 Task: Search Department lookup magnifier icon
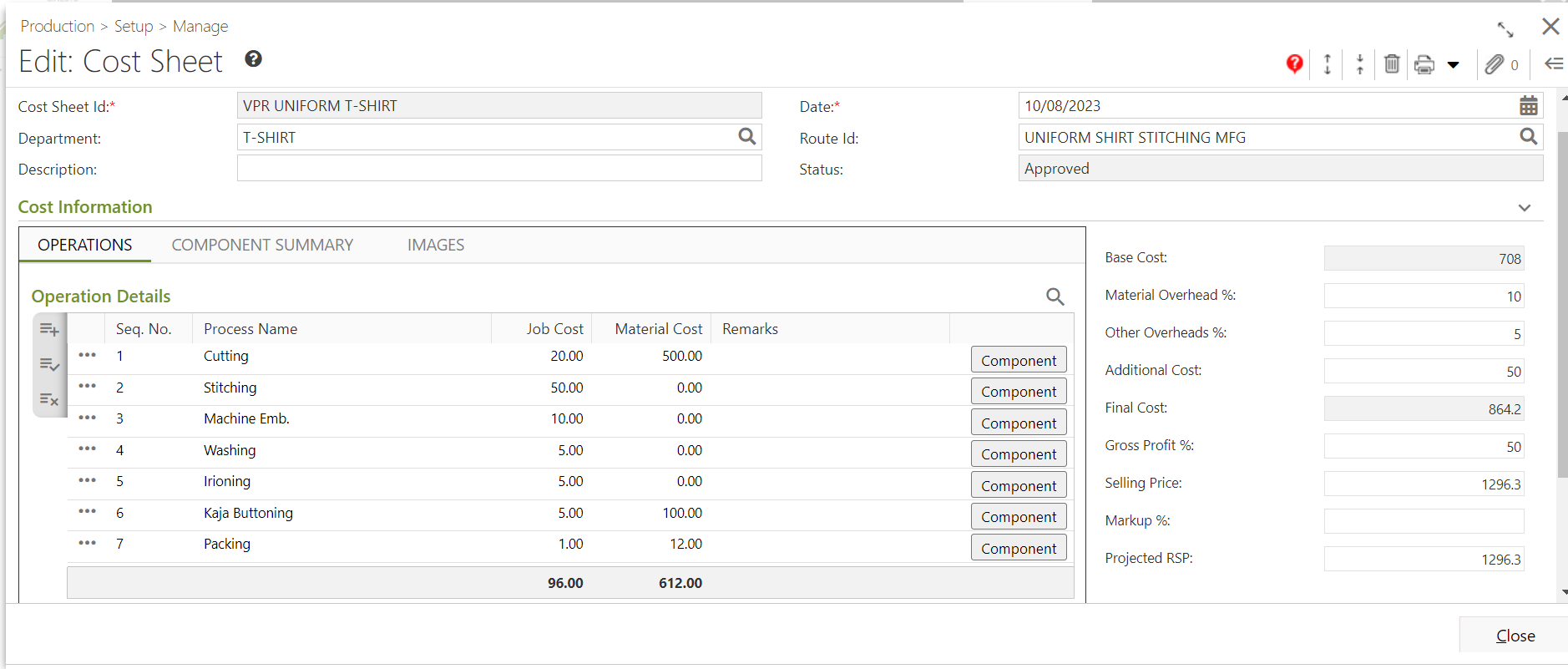click(747, 136)
